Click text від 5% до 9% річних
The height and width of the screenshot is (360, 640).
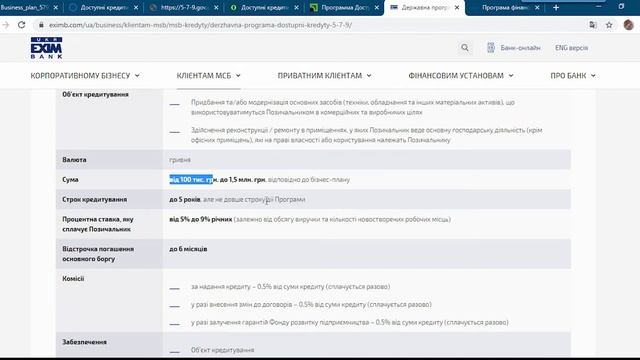(x=200, y=220)
